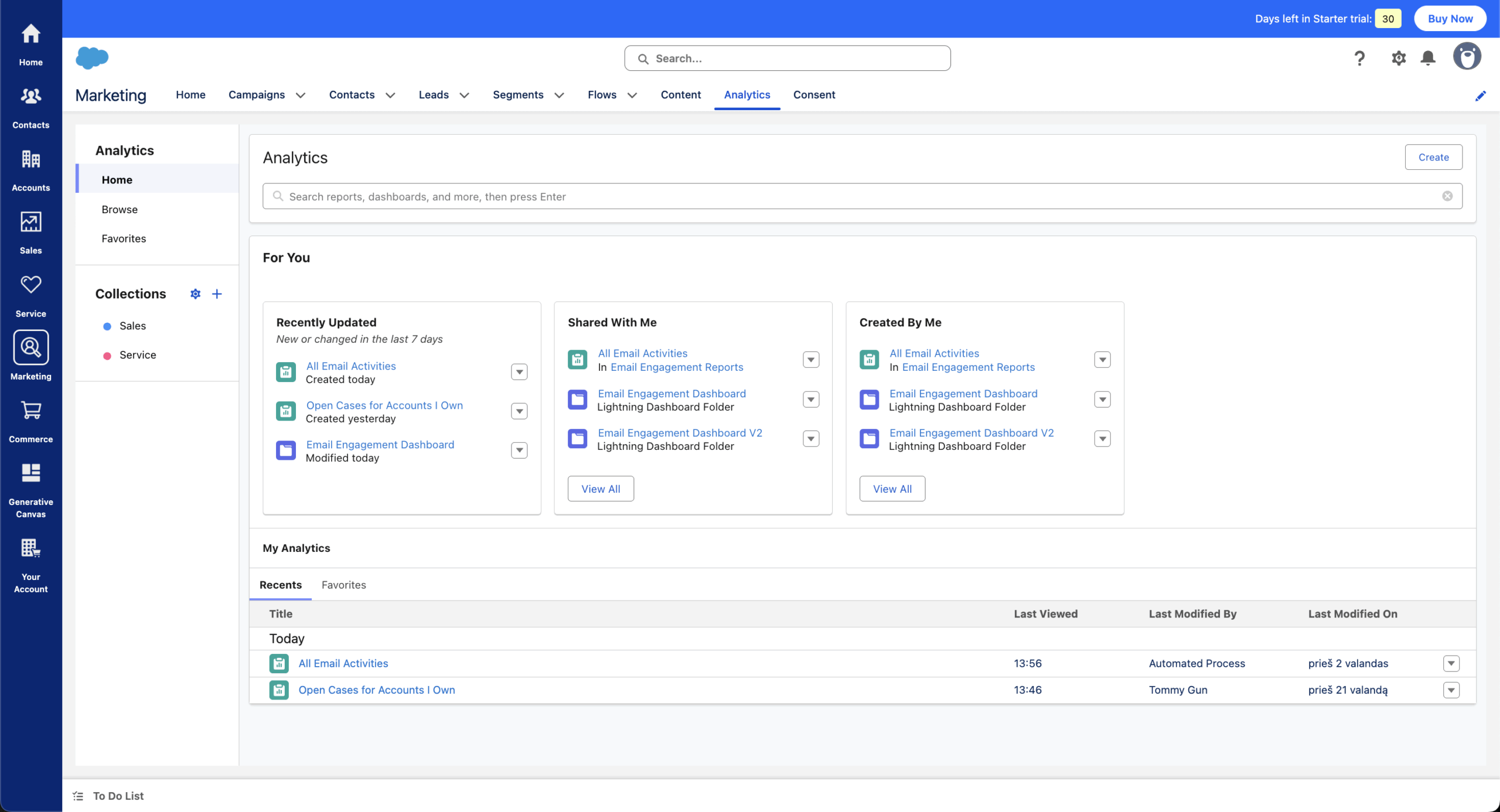Image resolution: width=1500 pixels, height=812 pixels.
Task: Open row actions for Open Cases table row
Action: coord(1451,690)
